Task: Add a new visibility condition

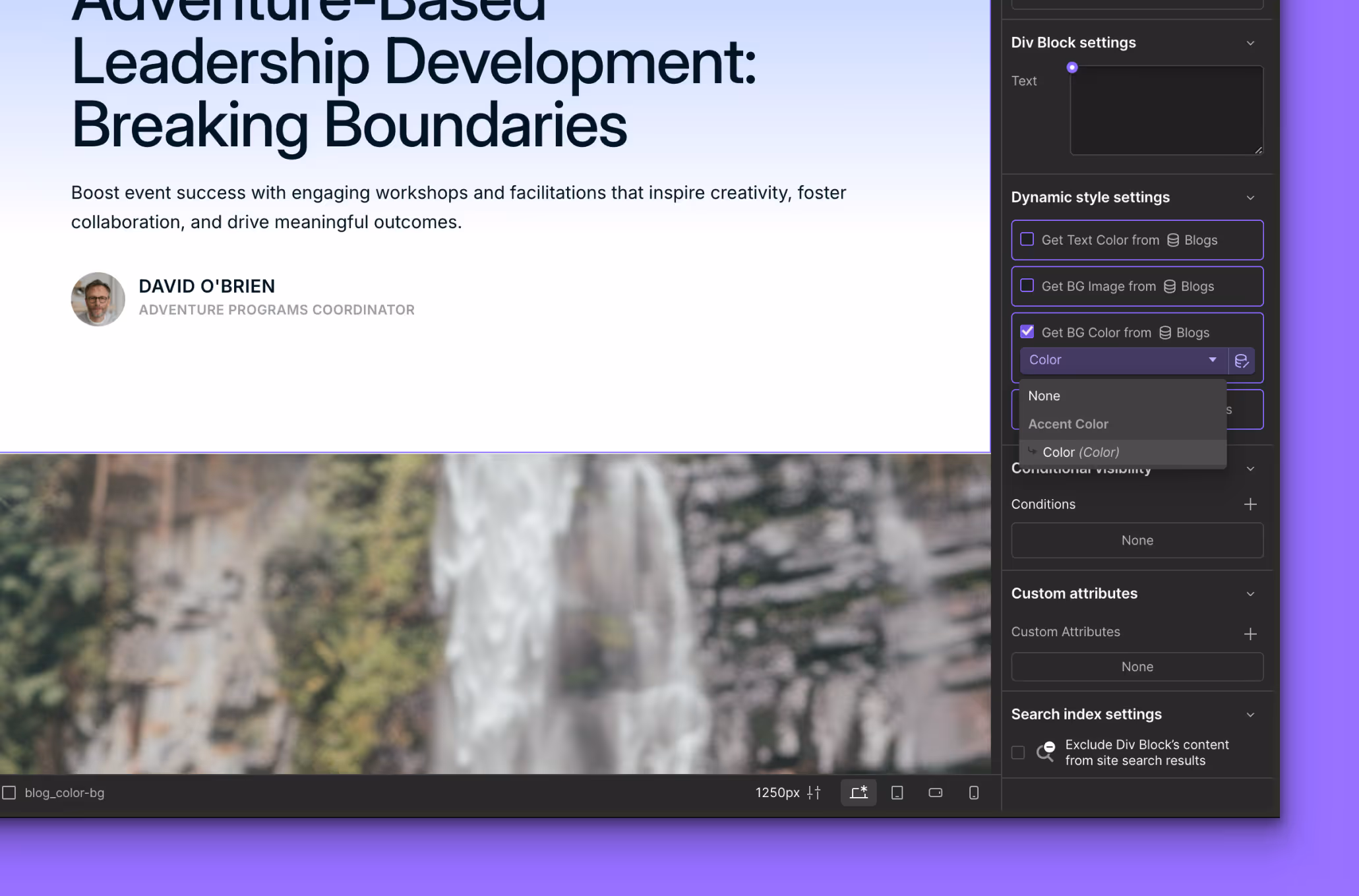Action: pyautogui.click(x=1250, y=504)
